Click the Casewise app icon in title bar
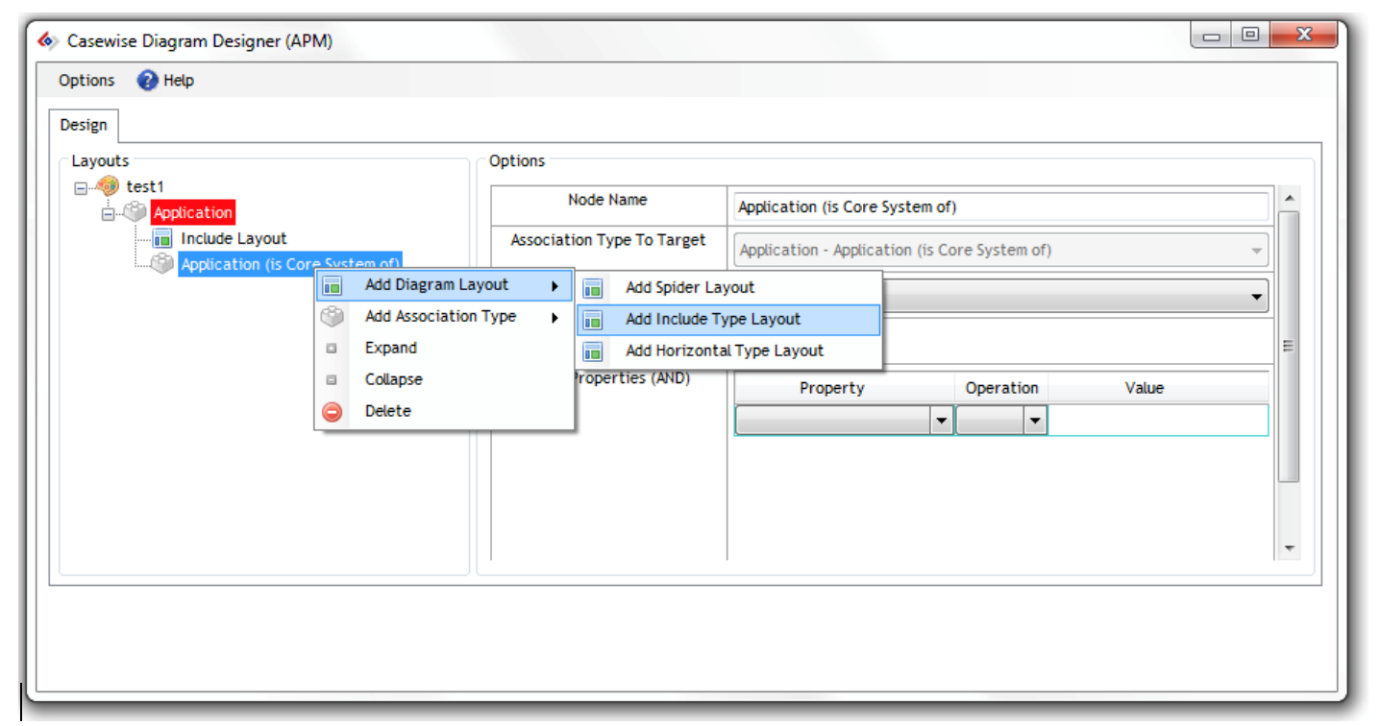1380x726 pixels. pyautogui.click(x=46, y=41)
